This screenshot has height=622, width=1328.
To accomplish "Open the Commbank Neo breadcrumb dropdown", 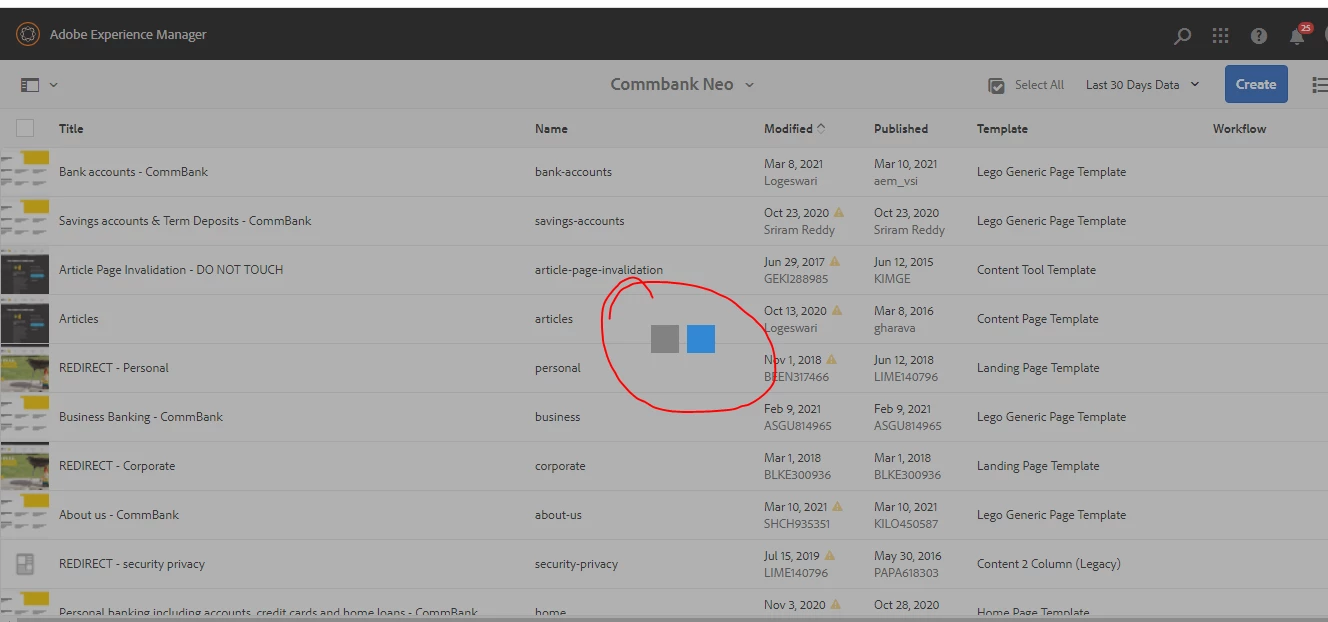I will click(682, 85).
